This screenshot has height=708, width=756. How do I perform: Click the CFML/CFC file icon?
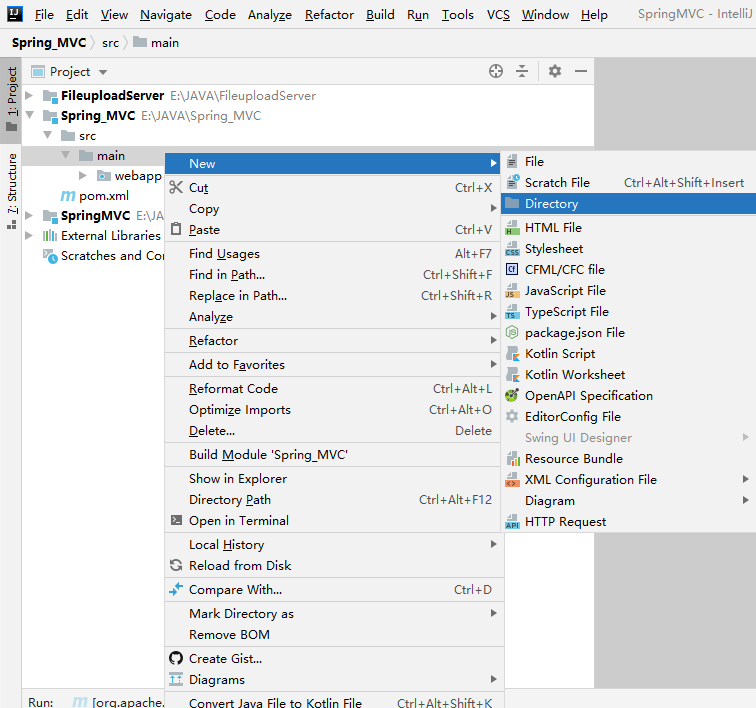click(512, 269)
